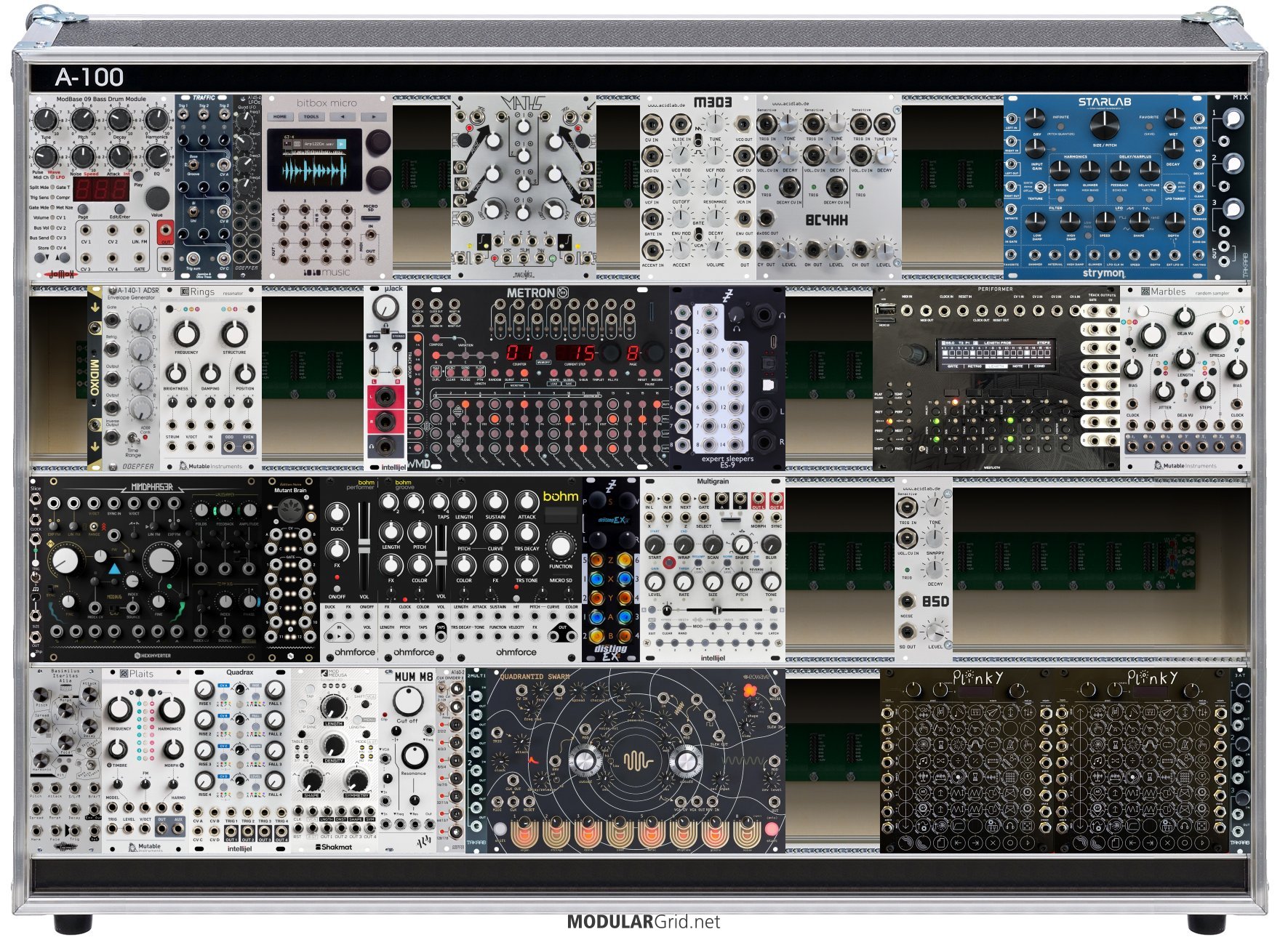Click the Frequency knob on Plaits
1288x937 pixels.
pos(120,709)
